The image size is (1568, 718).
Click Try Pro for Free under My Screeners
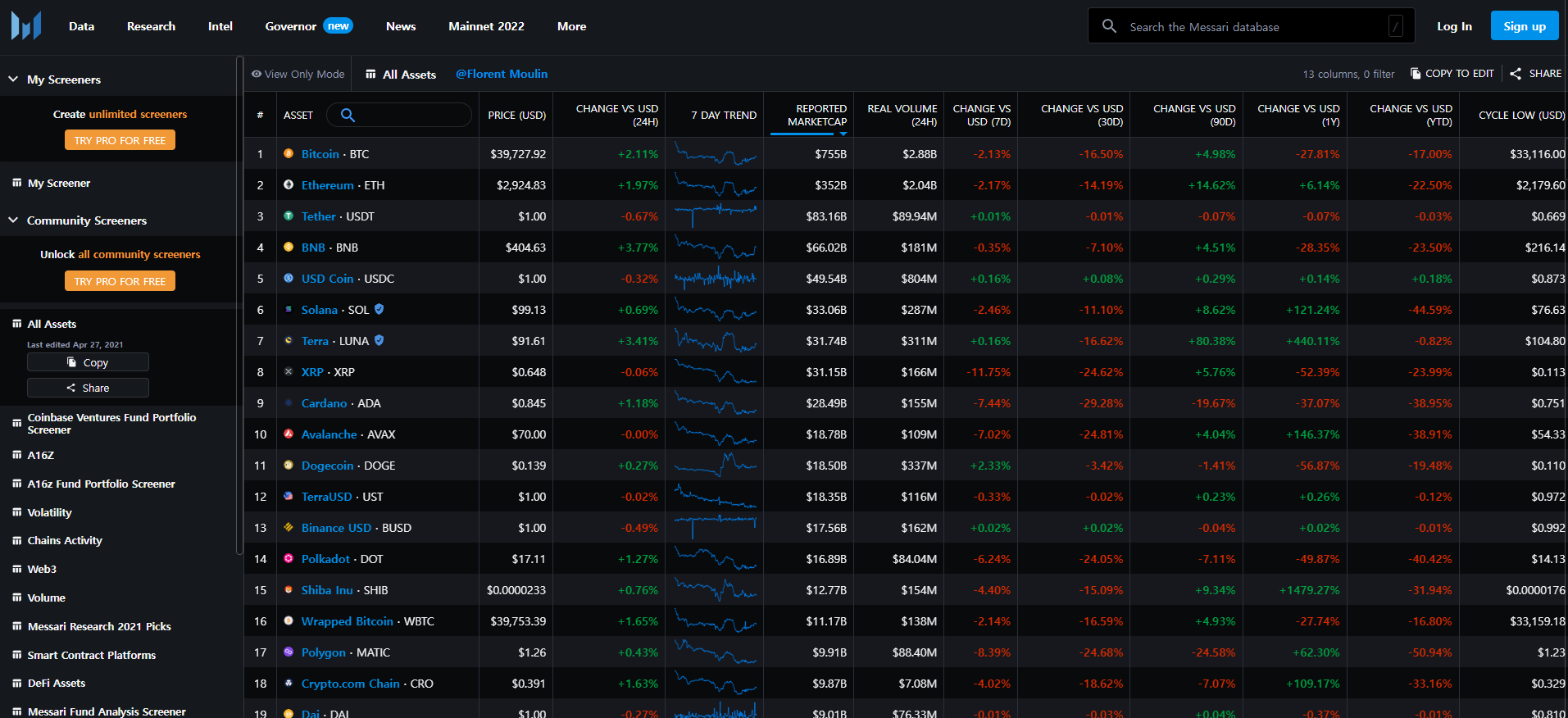120,140
